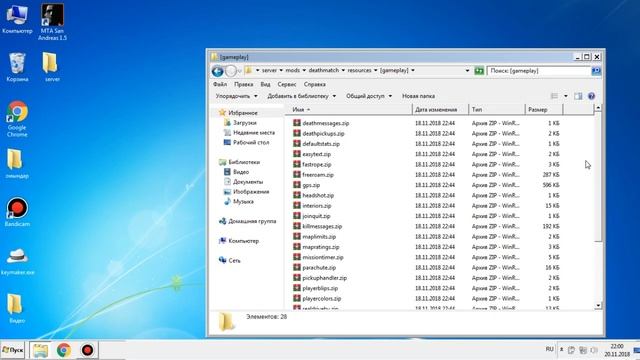Select the Bandicam desktop shortcut
The image size is (640, 360).
17,211
